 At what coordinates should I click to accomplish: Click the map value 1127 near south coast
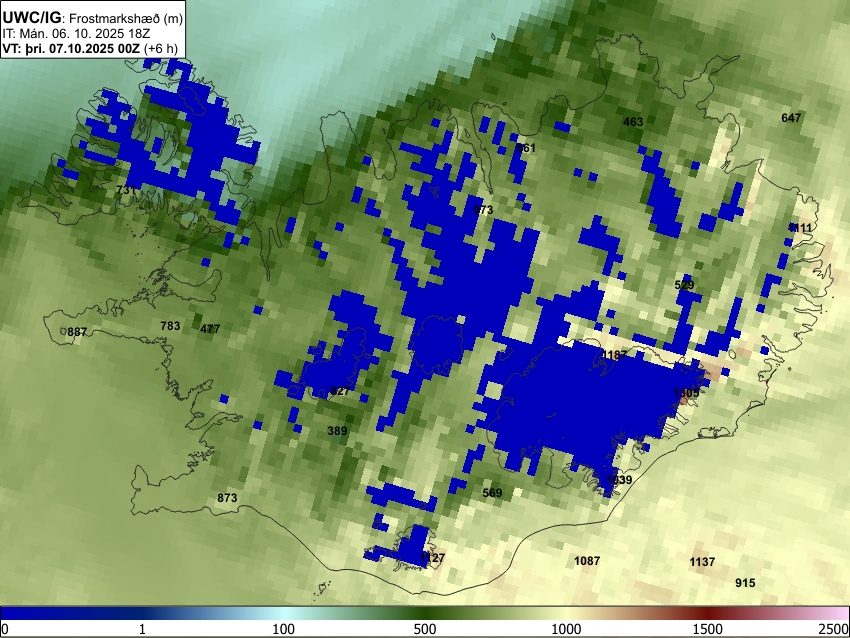coord(432,557)
